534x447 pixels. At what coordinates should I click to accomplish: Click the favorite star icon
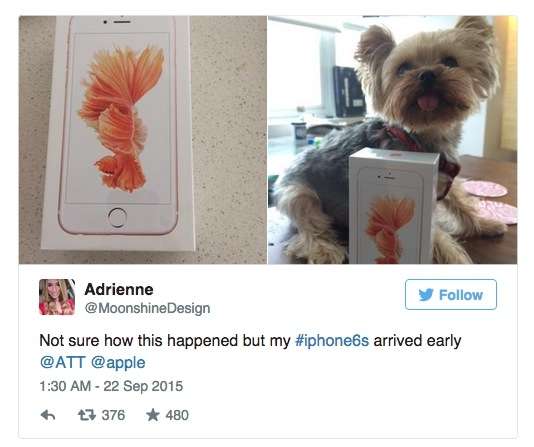153,414
